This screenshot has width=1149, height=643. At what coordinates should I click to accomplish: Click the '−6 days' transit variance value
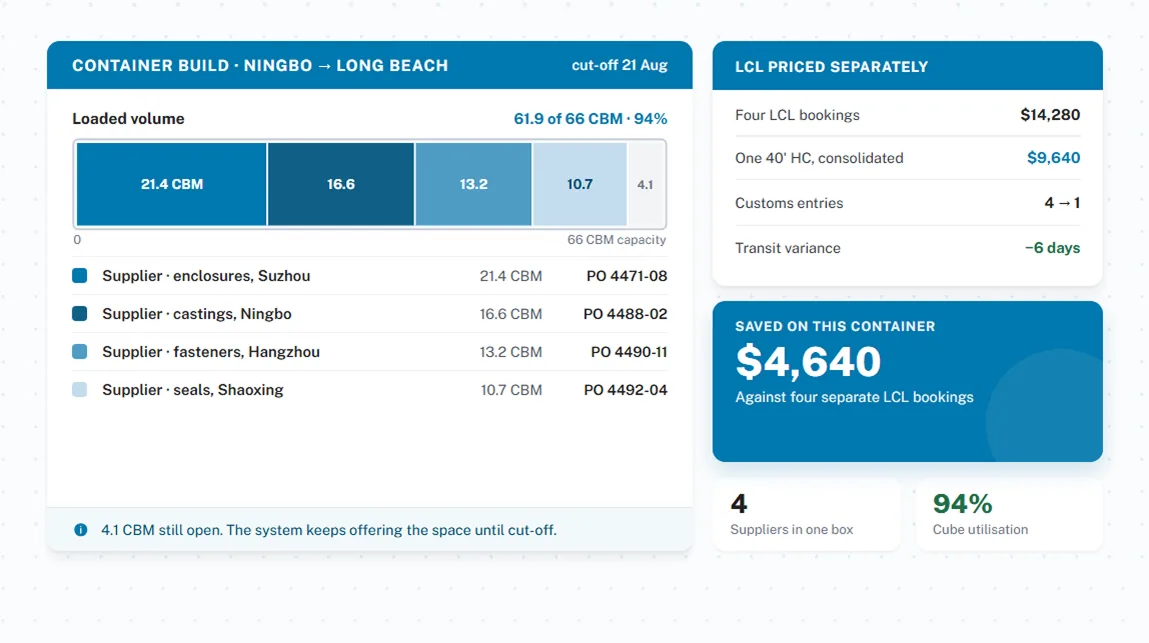pyautogui.click(x=1052, y=248)
